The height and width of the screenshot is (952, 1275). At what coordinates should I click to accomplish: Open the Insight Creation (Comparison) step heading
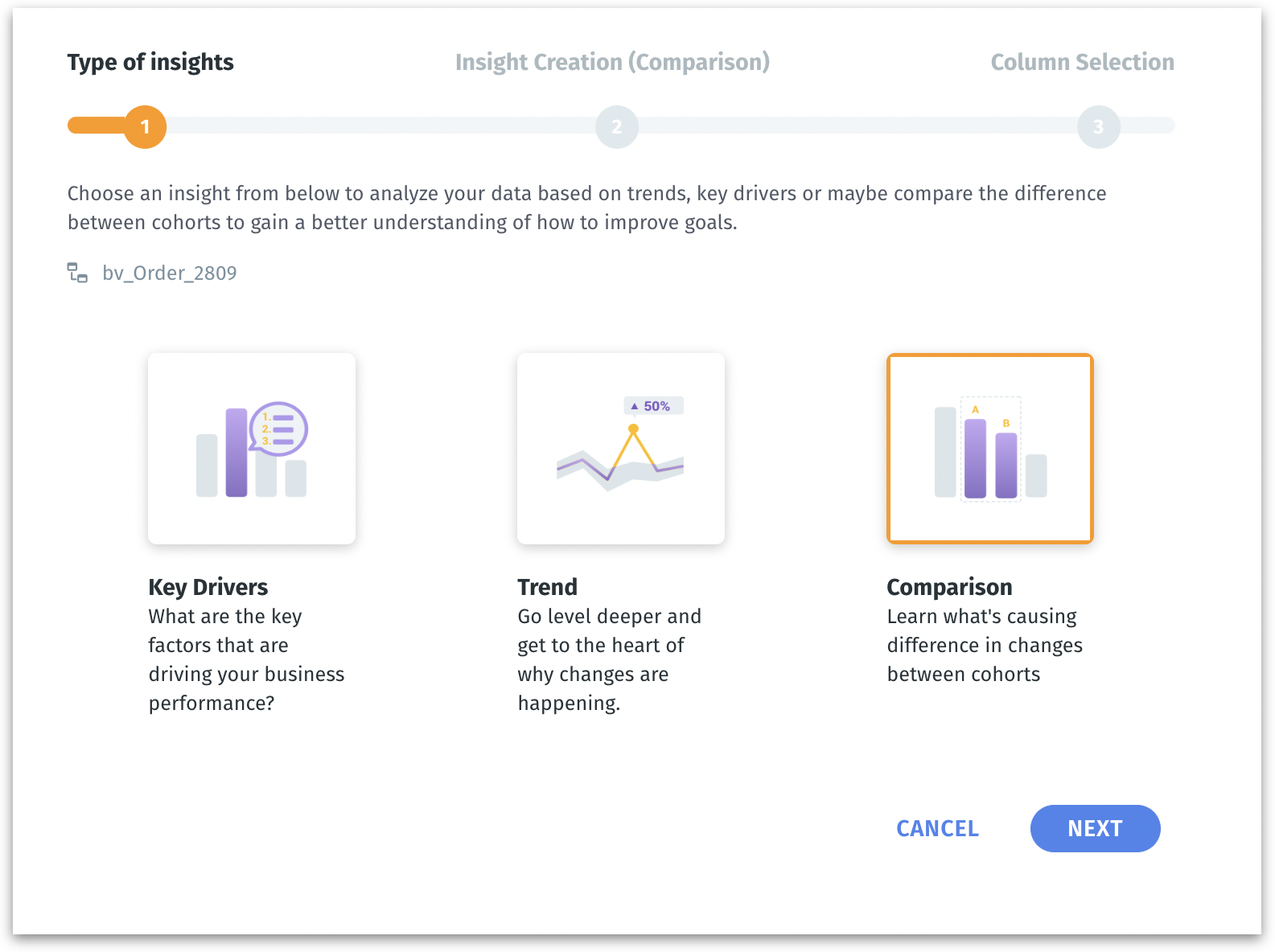pyautogui.click(x=612, y=62)
